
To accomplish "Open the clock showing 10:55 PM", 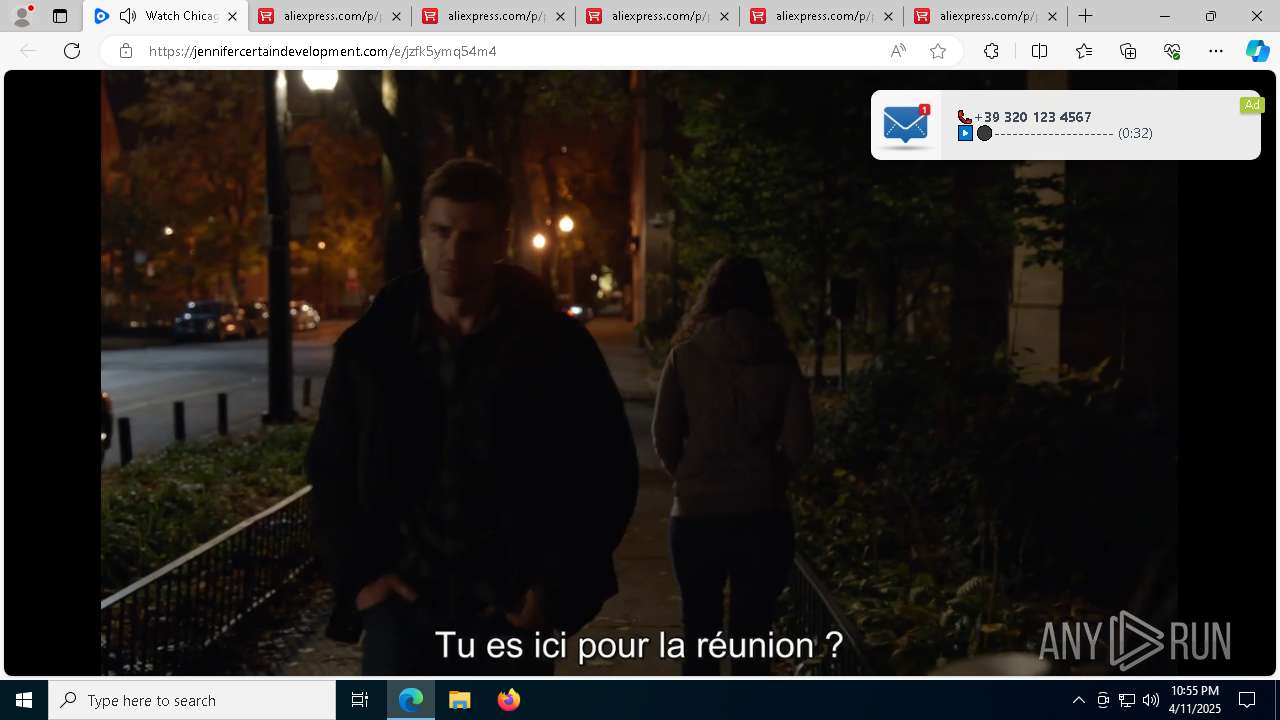I will point(1195,700).
